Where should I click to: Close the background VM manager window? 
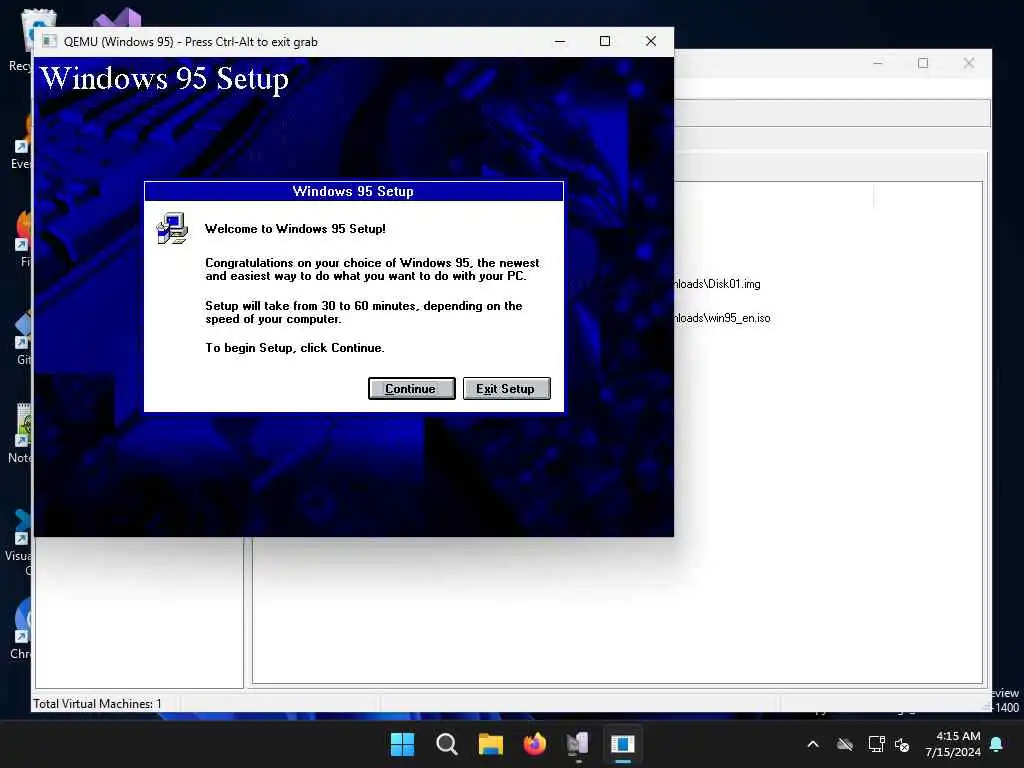968,63
